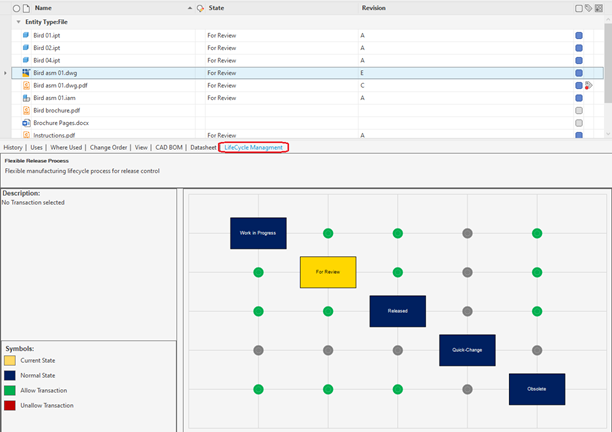Viewport: 612px width, 432px height.
Task: Switch to the Where Used tab
Action: pyautogui.click(x=66, y=148)
